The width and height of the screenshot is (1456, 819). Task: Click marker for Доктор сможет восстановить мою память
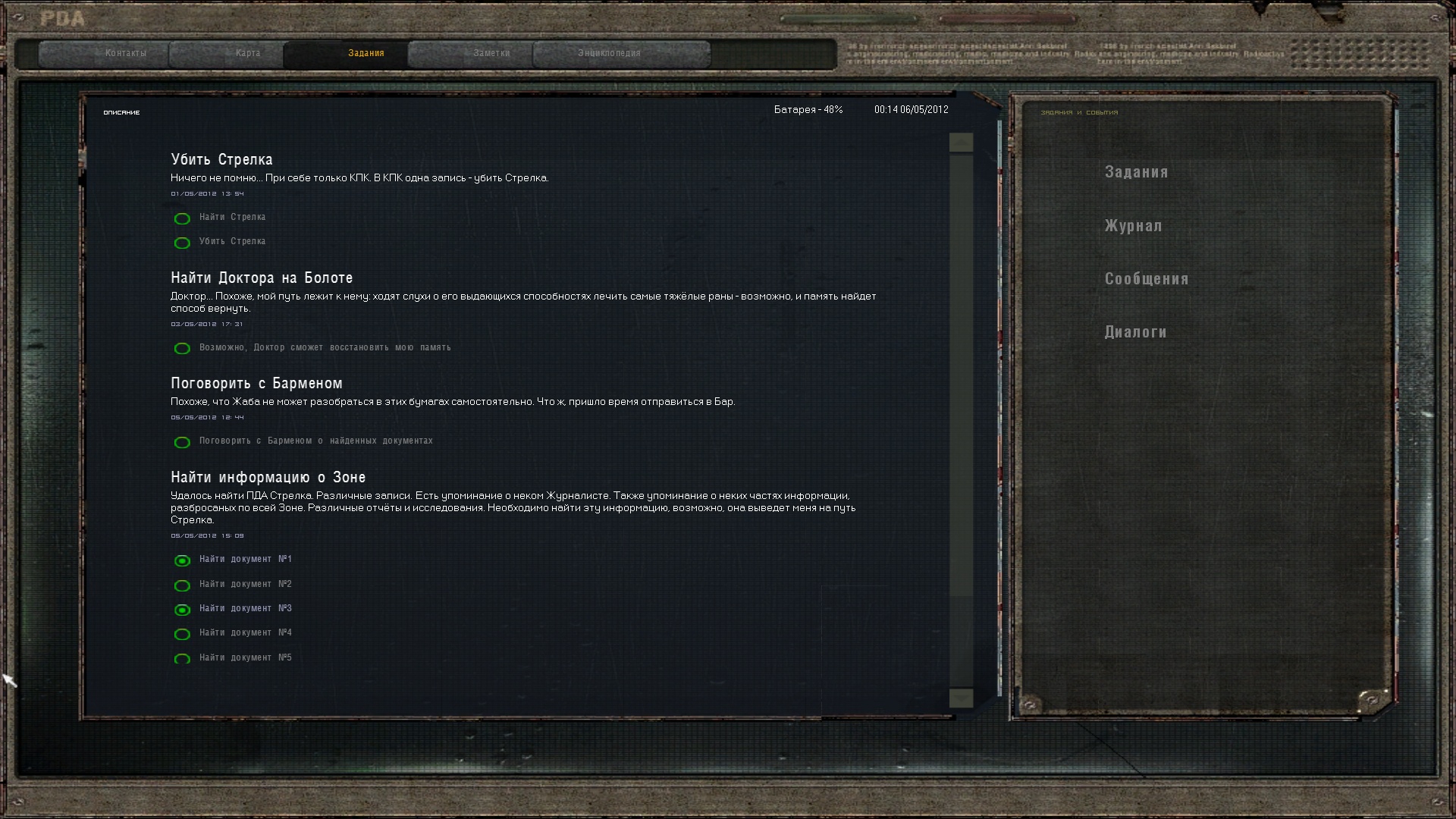click(x=182, y=348)
